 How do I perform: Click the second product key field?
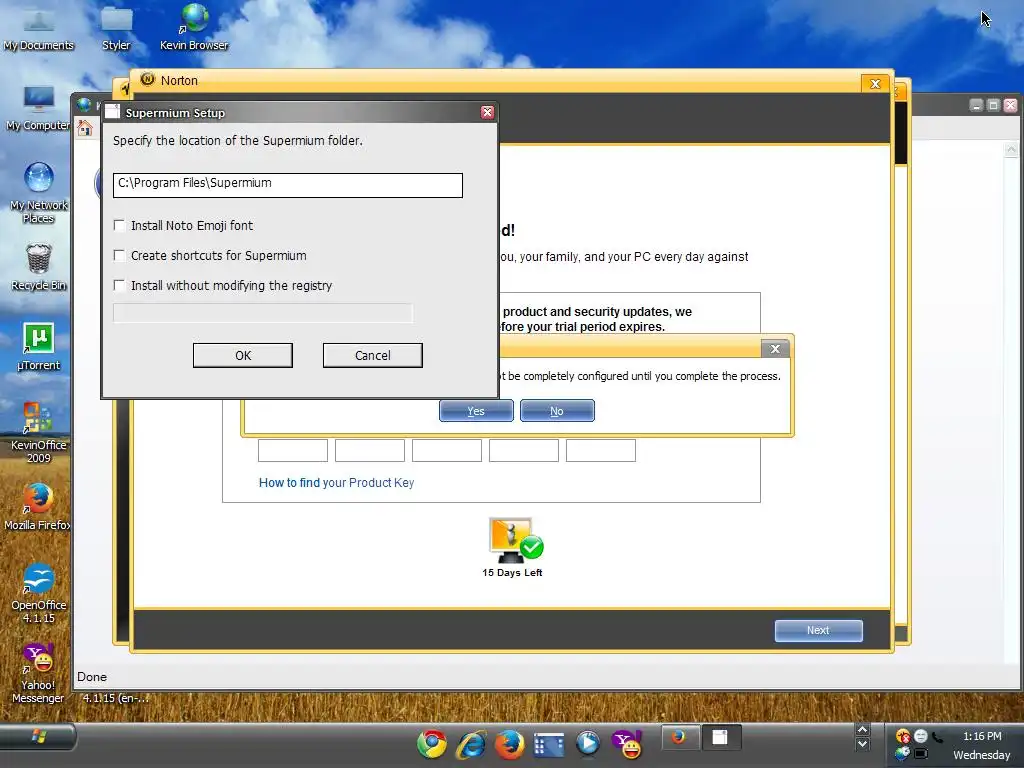coord(370,451)
